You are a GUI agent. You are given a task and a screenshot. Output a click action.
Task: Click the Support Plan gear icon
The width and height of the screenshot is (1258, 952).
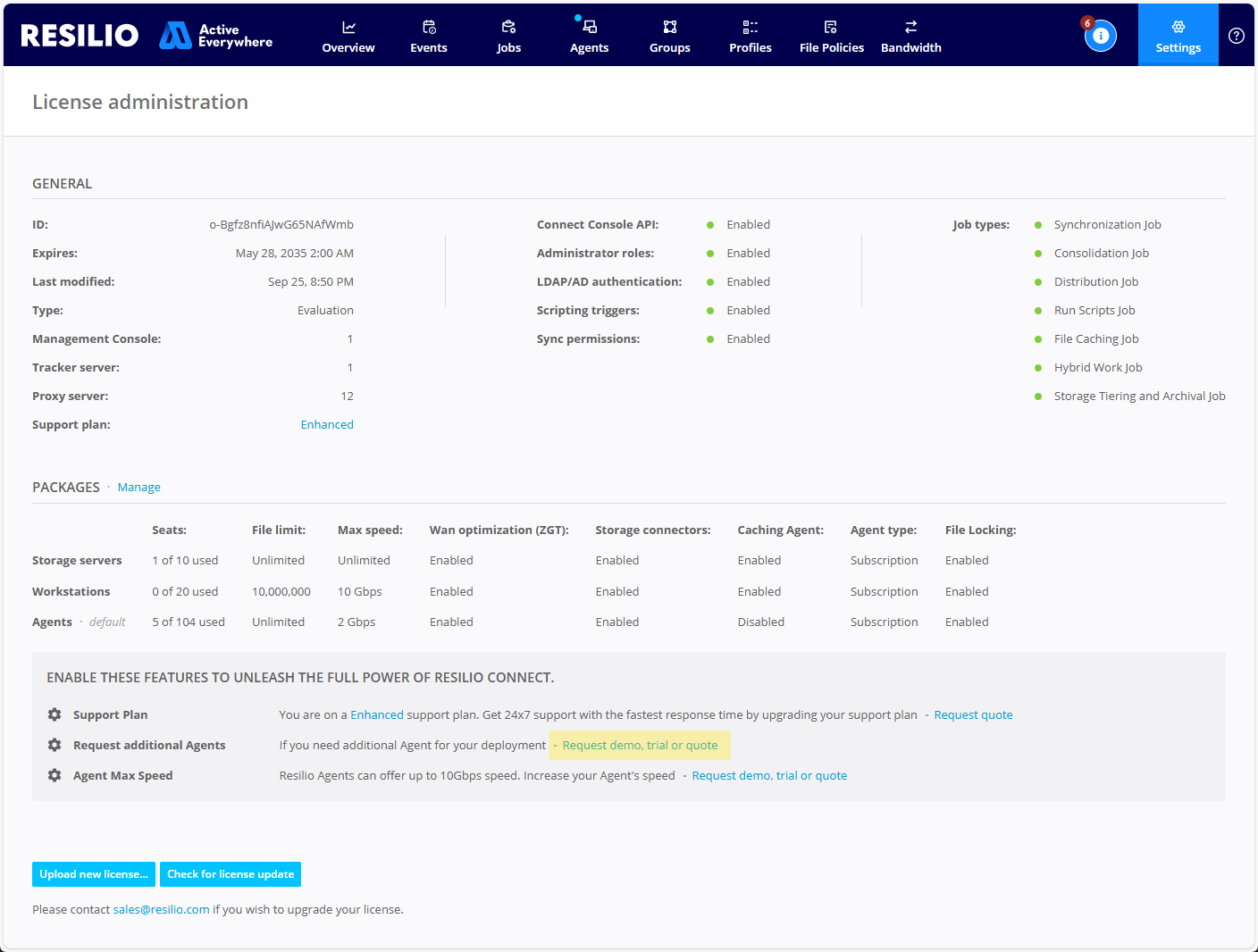pyautogui.click(x=54, y=714)
